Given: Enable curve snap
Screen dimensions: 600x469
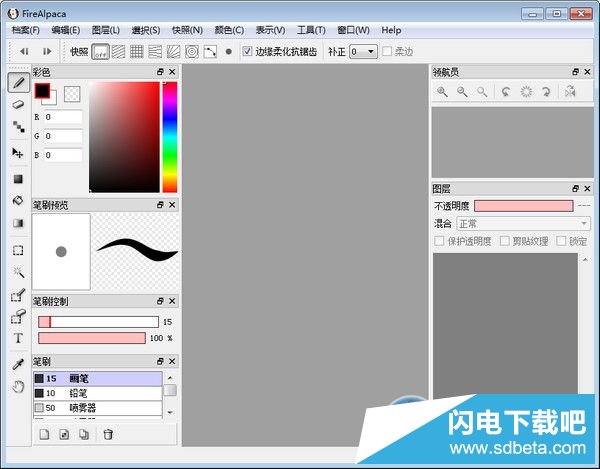Looking at the screenshot, I should pyautogui.click(x=210, y=52).
